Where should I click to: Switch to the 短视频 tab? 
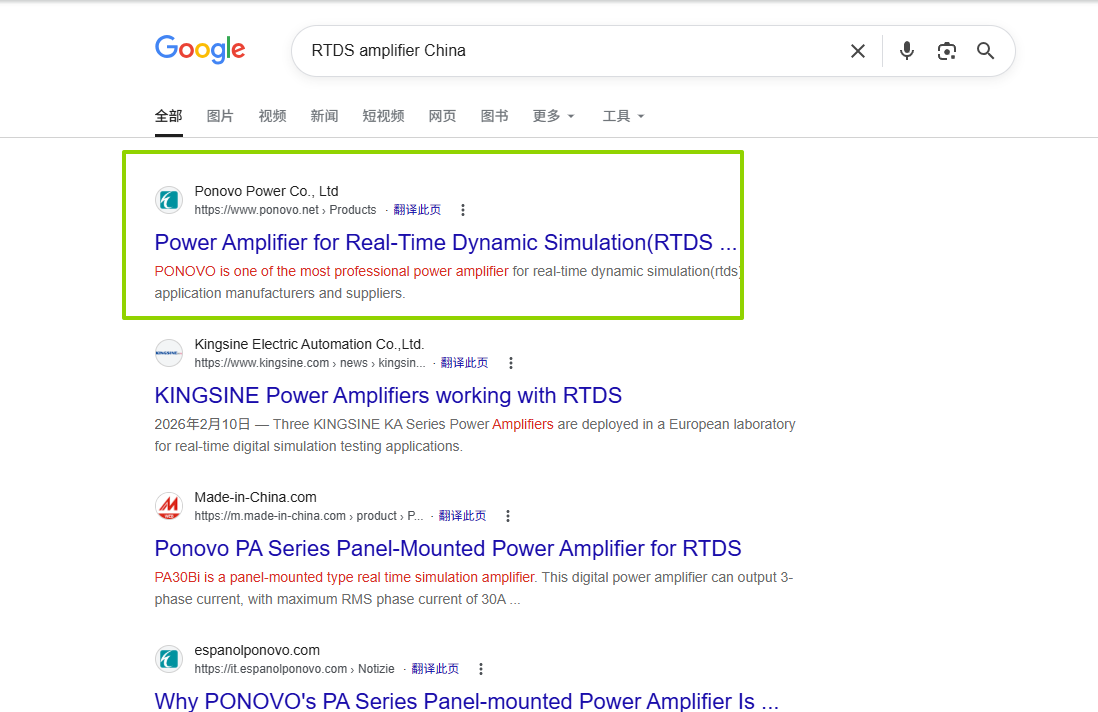click(x=383, y=116)
